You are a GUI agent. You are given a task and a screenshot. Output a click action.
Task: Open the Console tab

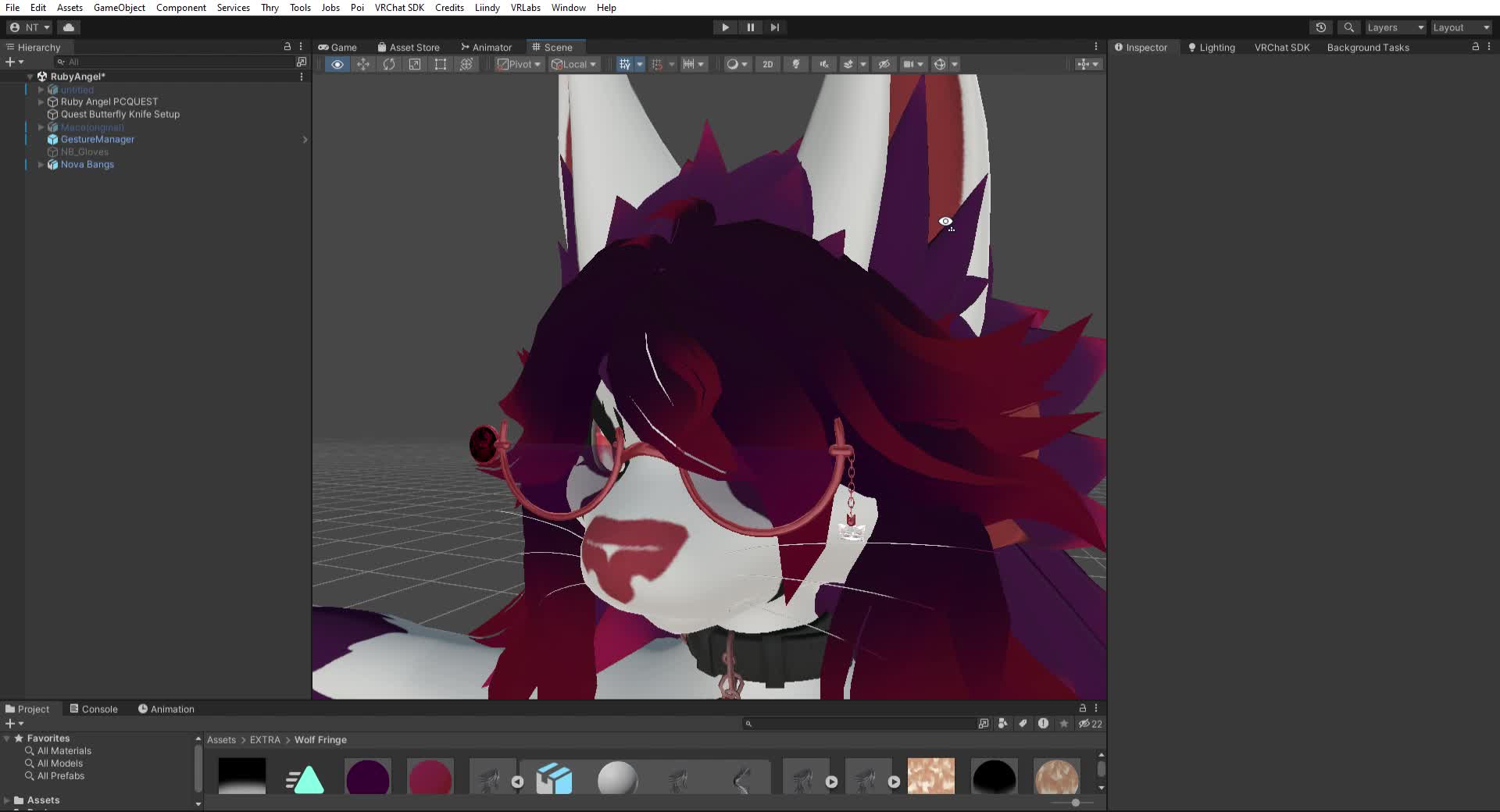(94, 709)
